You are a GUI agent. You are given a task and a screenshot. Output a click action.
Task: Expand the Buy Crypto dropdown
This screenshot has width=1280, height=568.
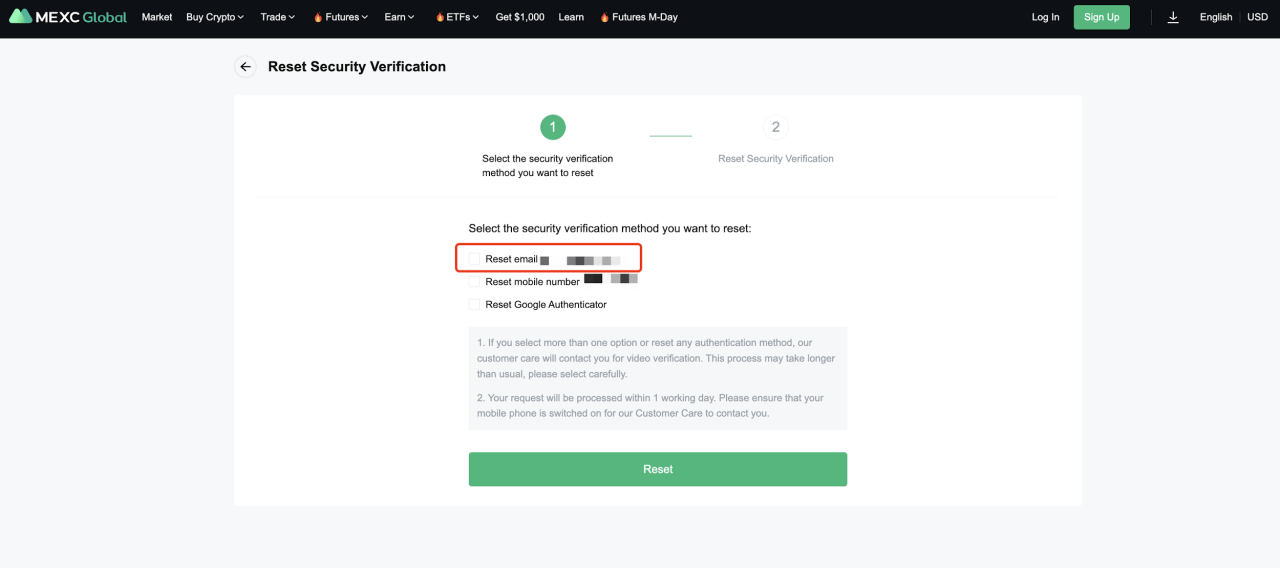[x=215, y=17]
